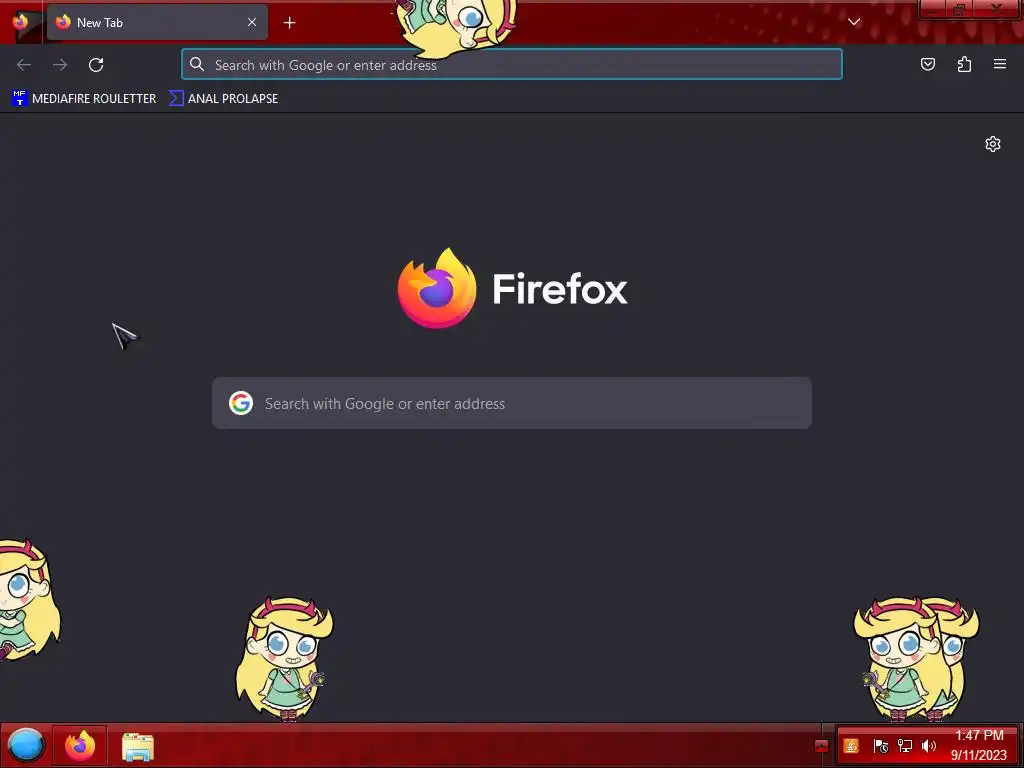Open network status tray icon
1024x768 pixels.
(904, 746)
